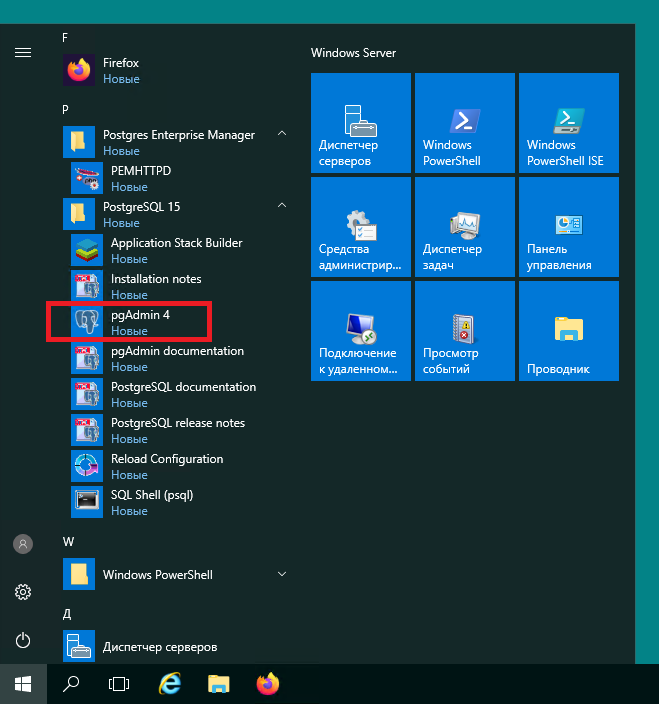
Task: Launch Firefox from taskbar
Action: click(268, 684)
